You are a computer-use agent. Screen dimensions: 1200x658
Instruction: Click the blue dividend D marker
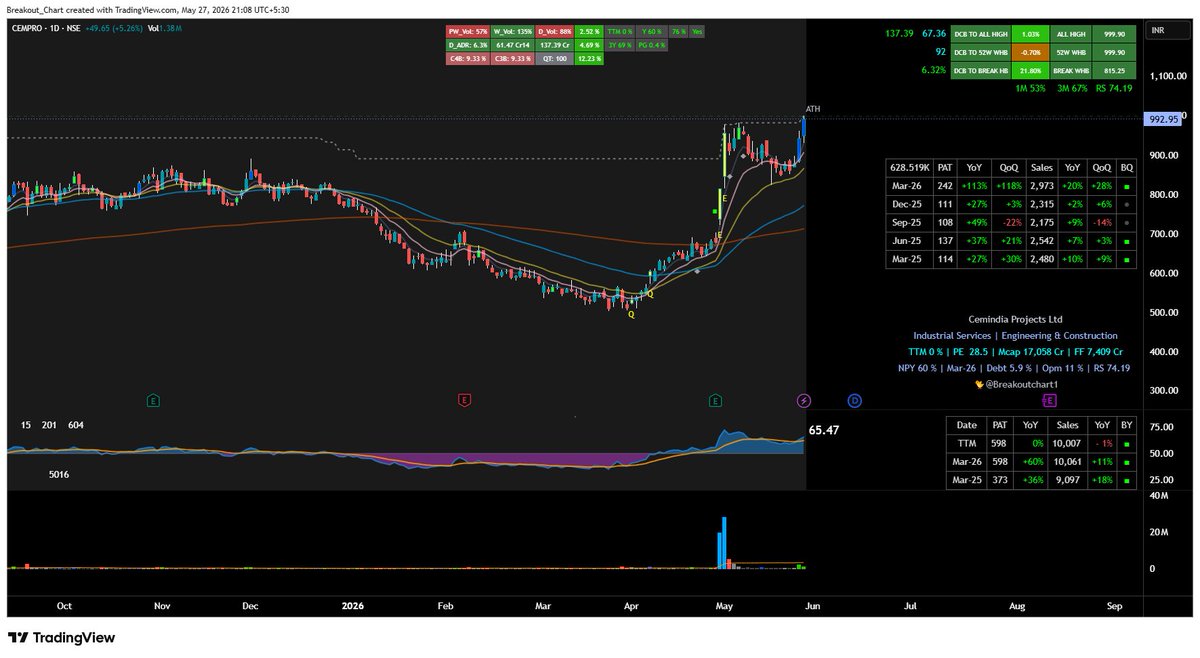tap(855, 401)
